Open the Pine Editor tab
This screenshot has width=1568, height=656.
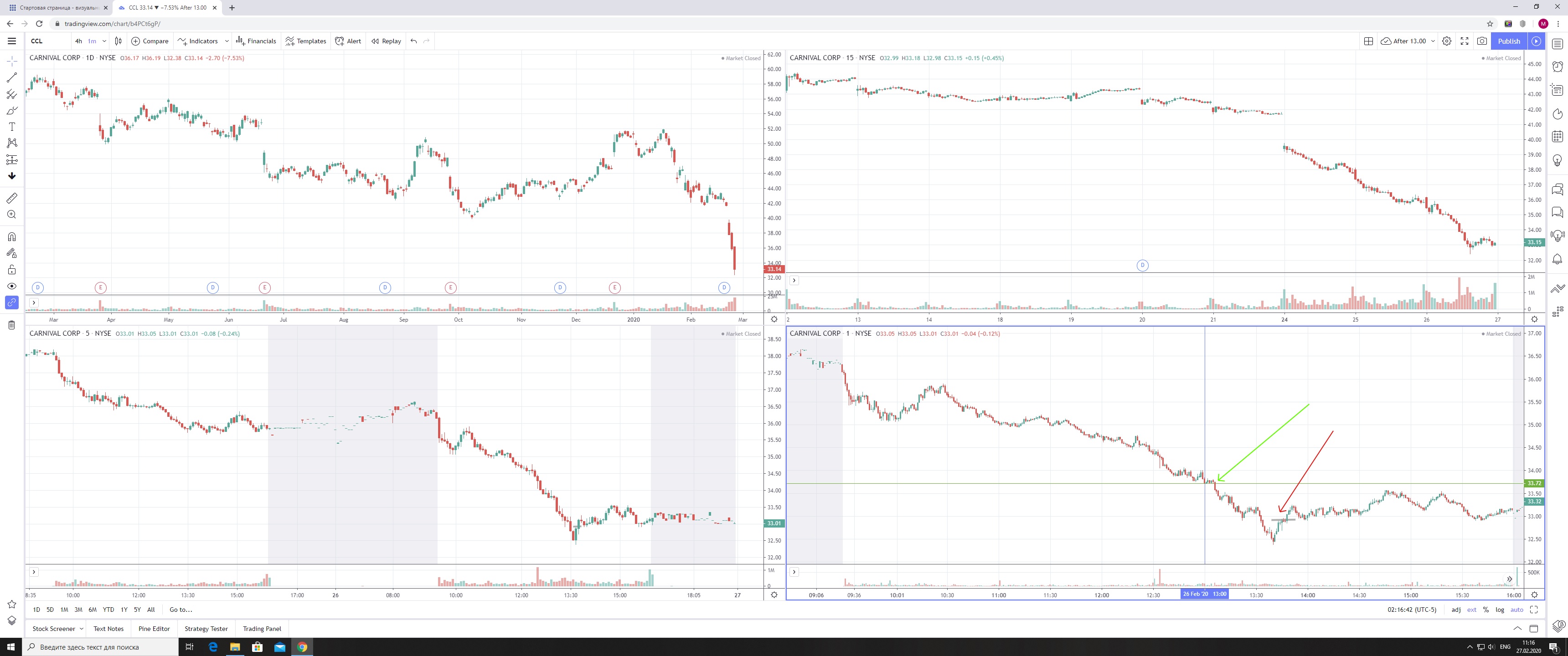tap(154, 629)
